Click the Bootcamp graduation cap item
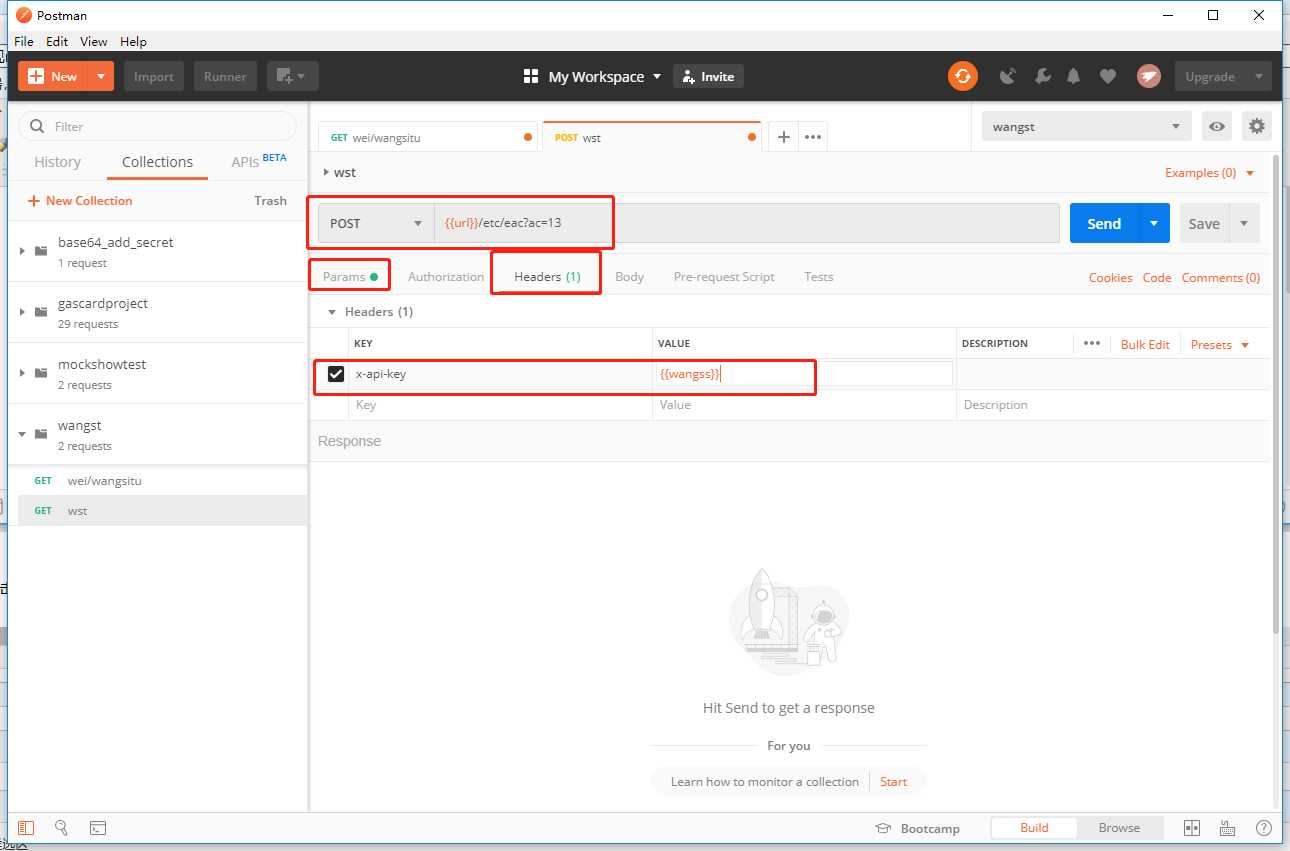 [917, 828]
